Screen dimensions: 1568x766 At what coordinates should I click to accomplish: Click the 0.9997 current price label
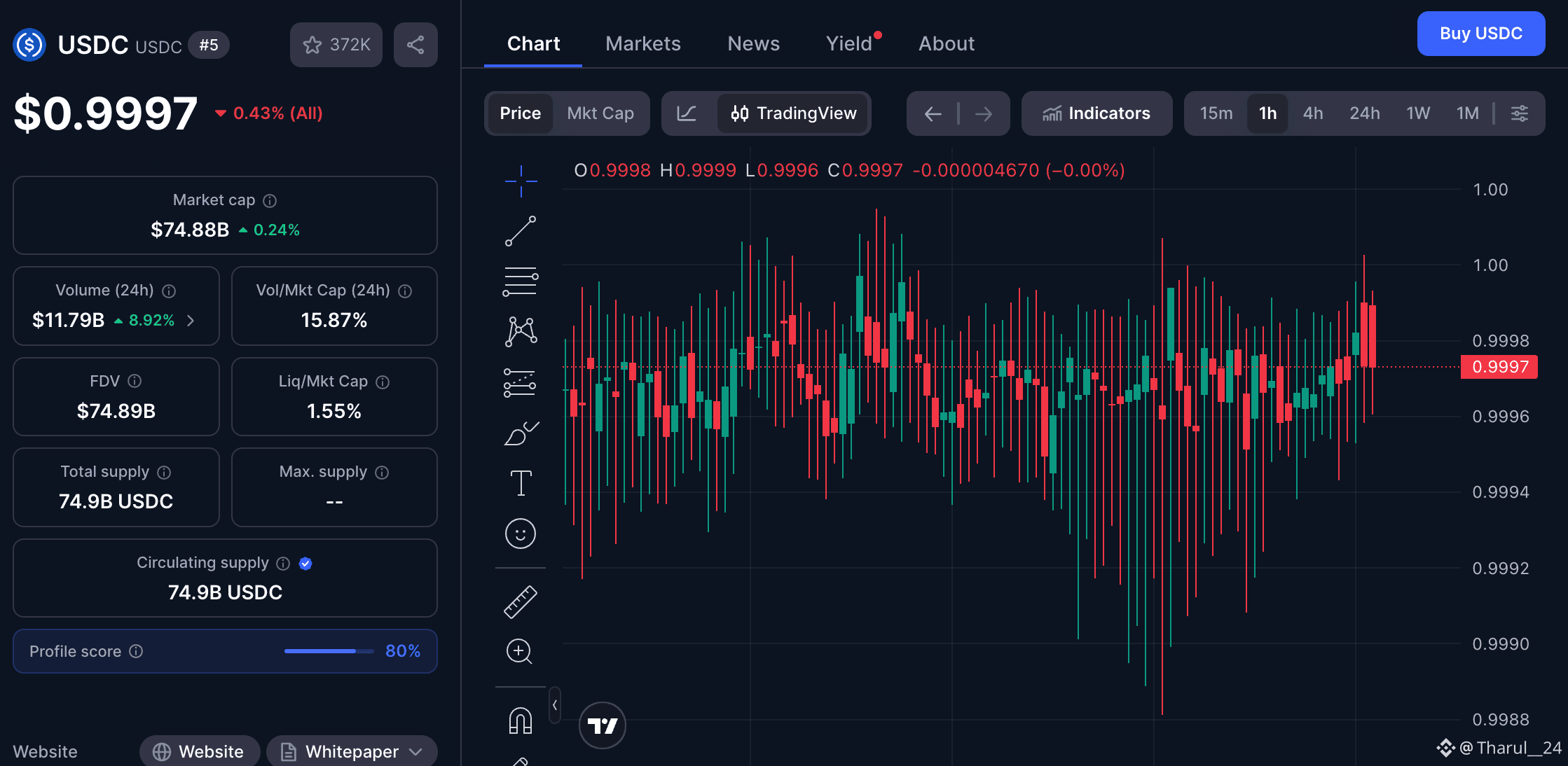click(x=1499, y=367)
